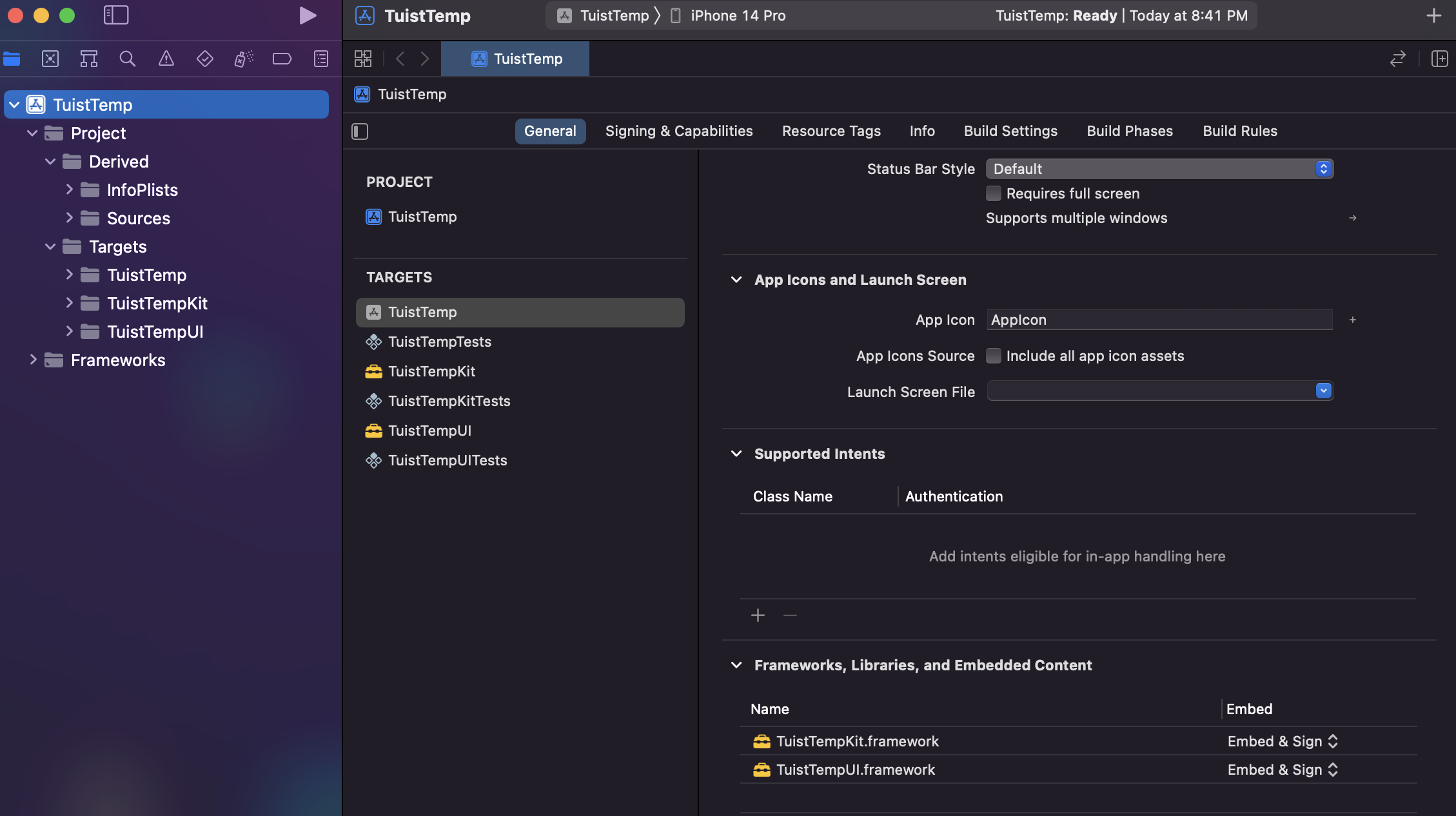1456x816 pixels.
Task: Toggle the navigator sidebar visibility button
Action: 116,15
